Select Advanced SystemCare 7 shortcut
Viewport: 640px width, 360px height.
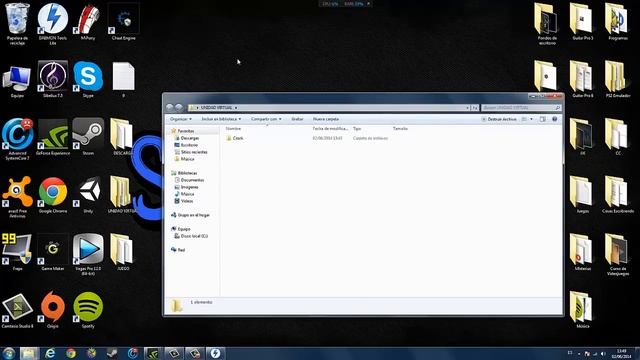coord(17,139)
